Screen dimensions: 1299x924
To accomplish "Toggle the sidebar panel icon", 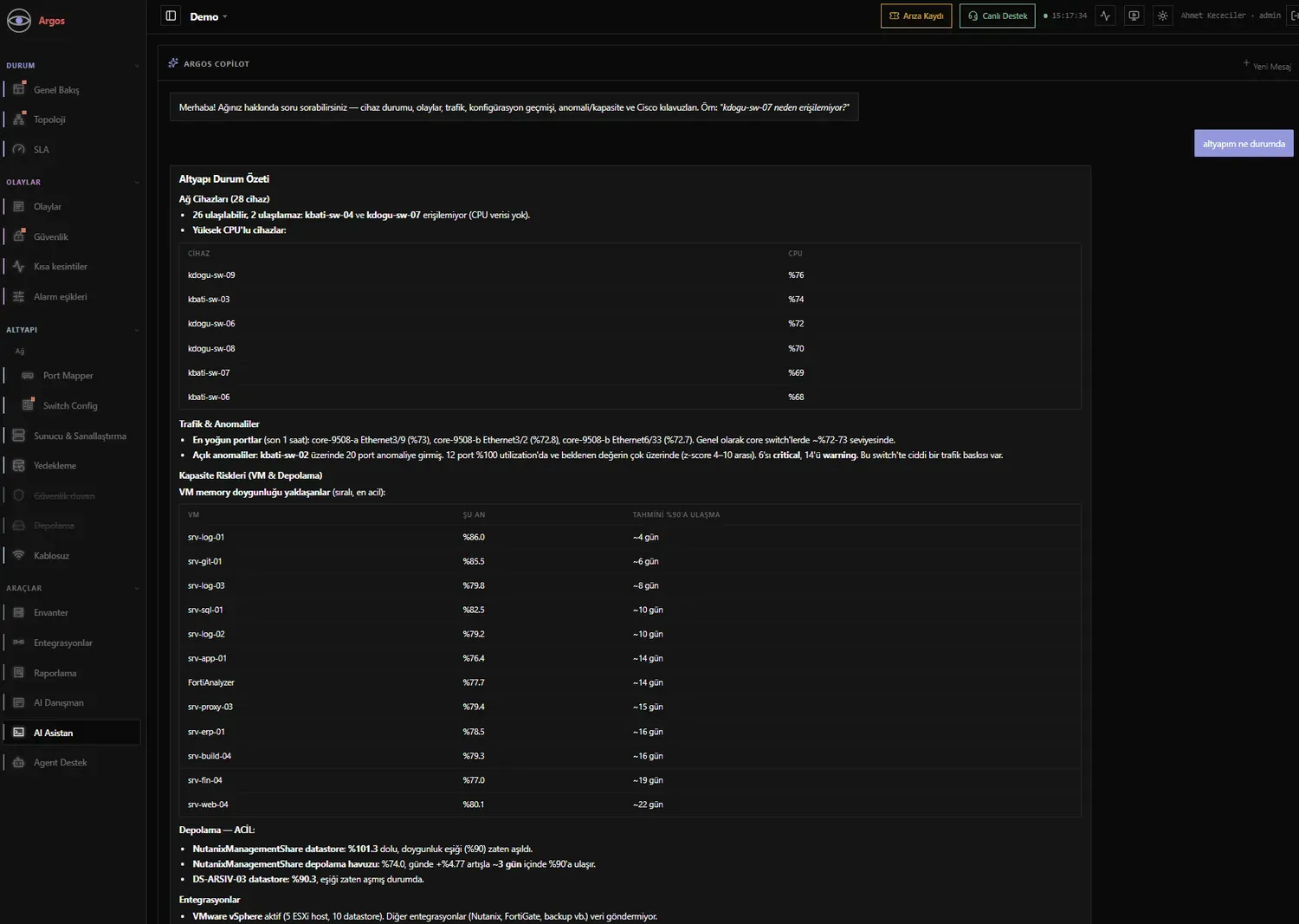I will coord(171,16).
